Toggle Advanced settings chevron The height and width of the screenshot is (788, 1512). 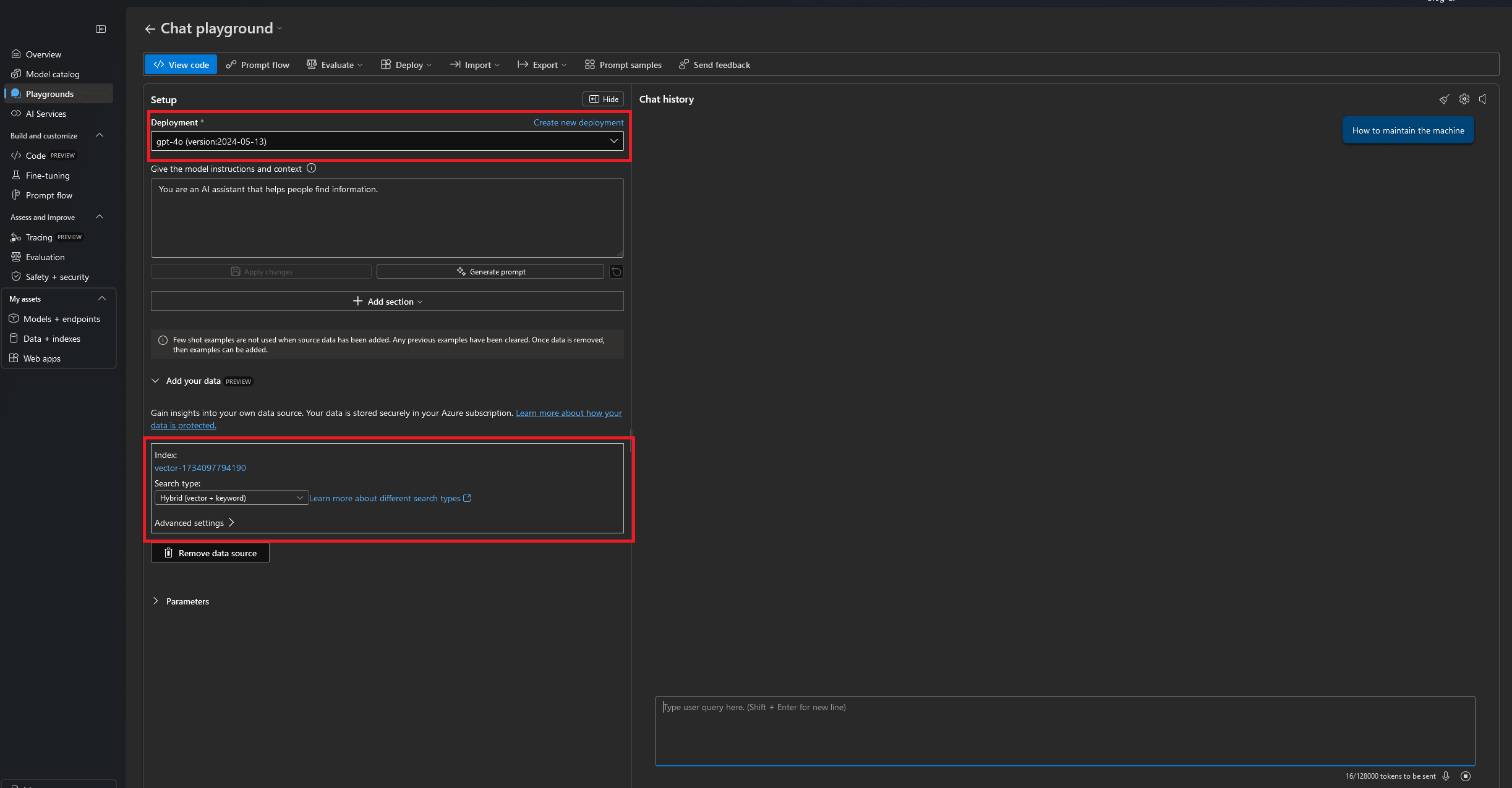232,522
